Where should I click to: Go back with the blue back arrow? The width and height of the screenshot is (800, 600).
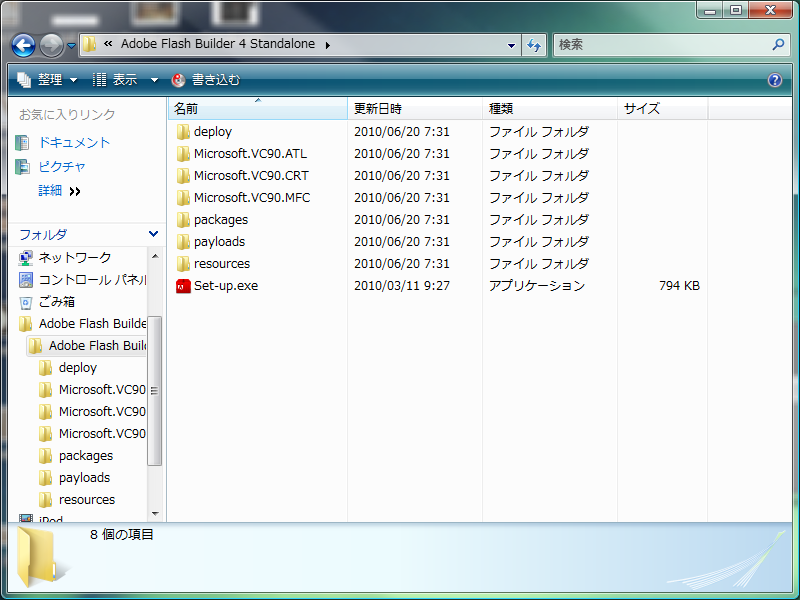(x=23, y=46)
